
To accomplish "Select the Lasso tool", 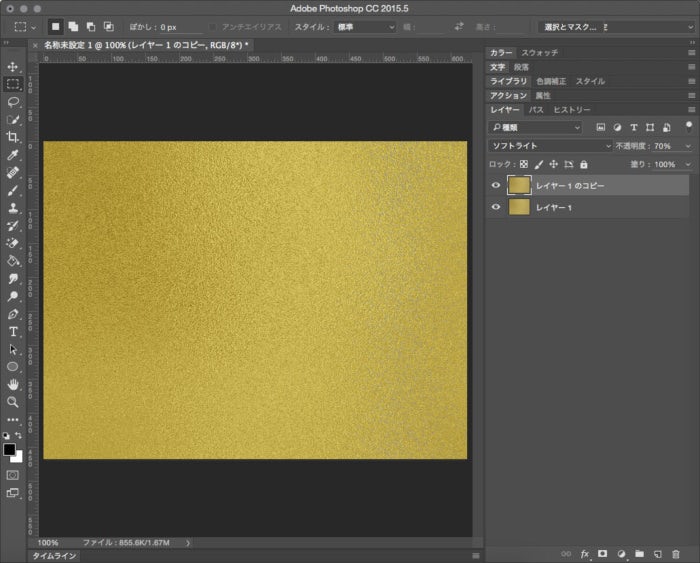I will (x=13, y=101).
